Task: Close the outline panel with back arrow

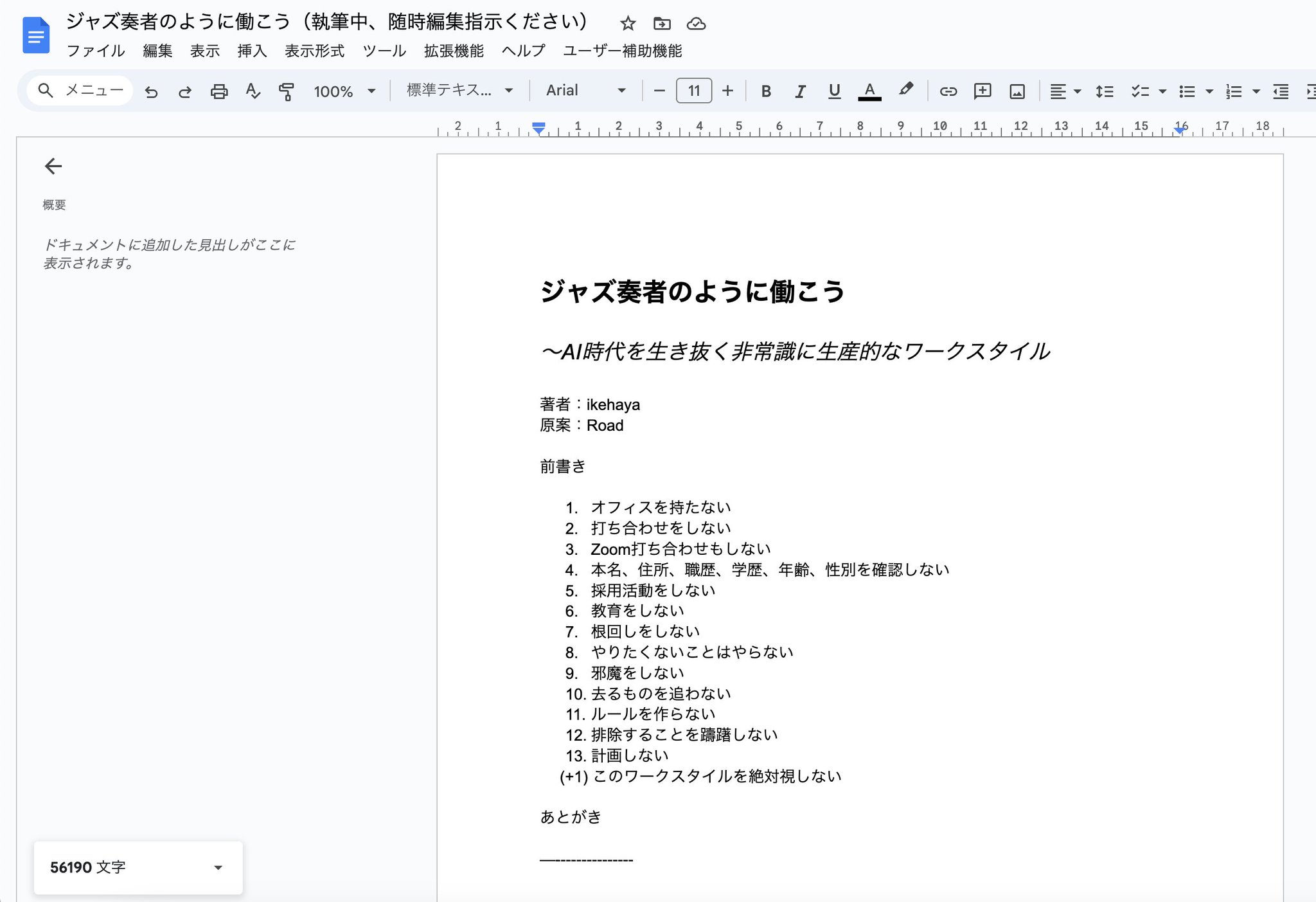Action: [x=53, y=167]
